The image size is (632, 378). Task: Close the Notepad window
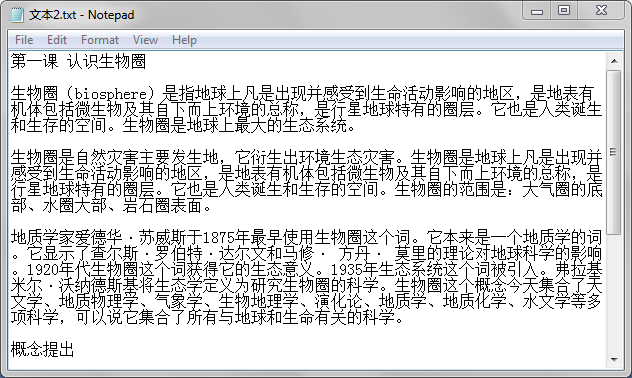tap(601, 11)
